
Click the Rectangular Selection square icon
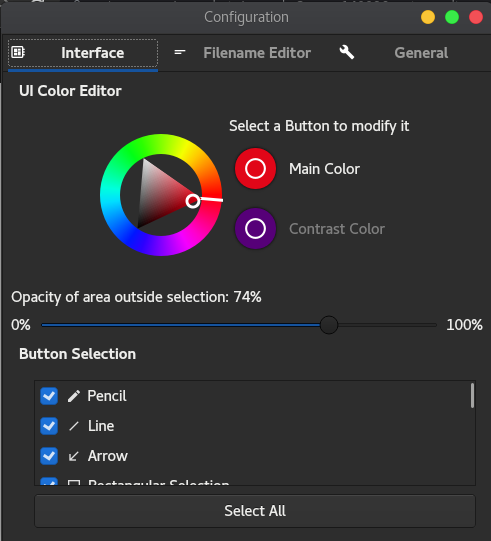(73, 482)
